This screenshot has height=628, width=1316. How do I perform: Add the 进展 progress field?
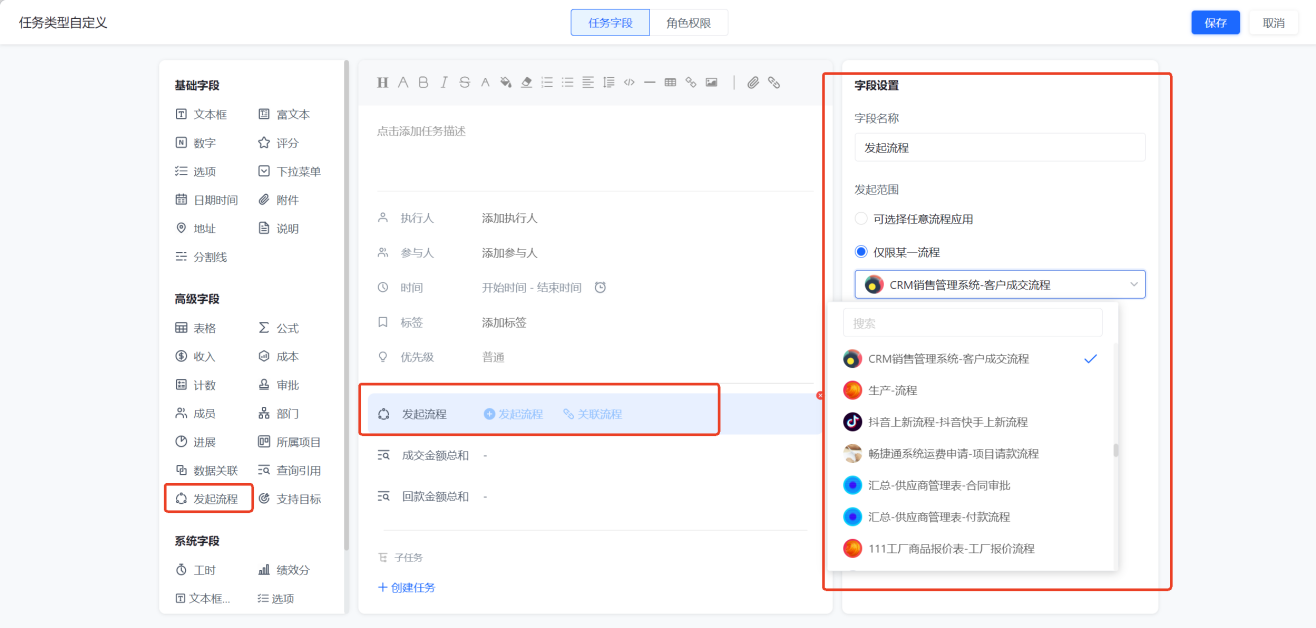tap(195, 442)
